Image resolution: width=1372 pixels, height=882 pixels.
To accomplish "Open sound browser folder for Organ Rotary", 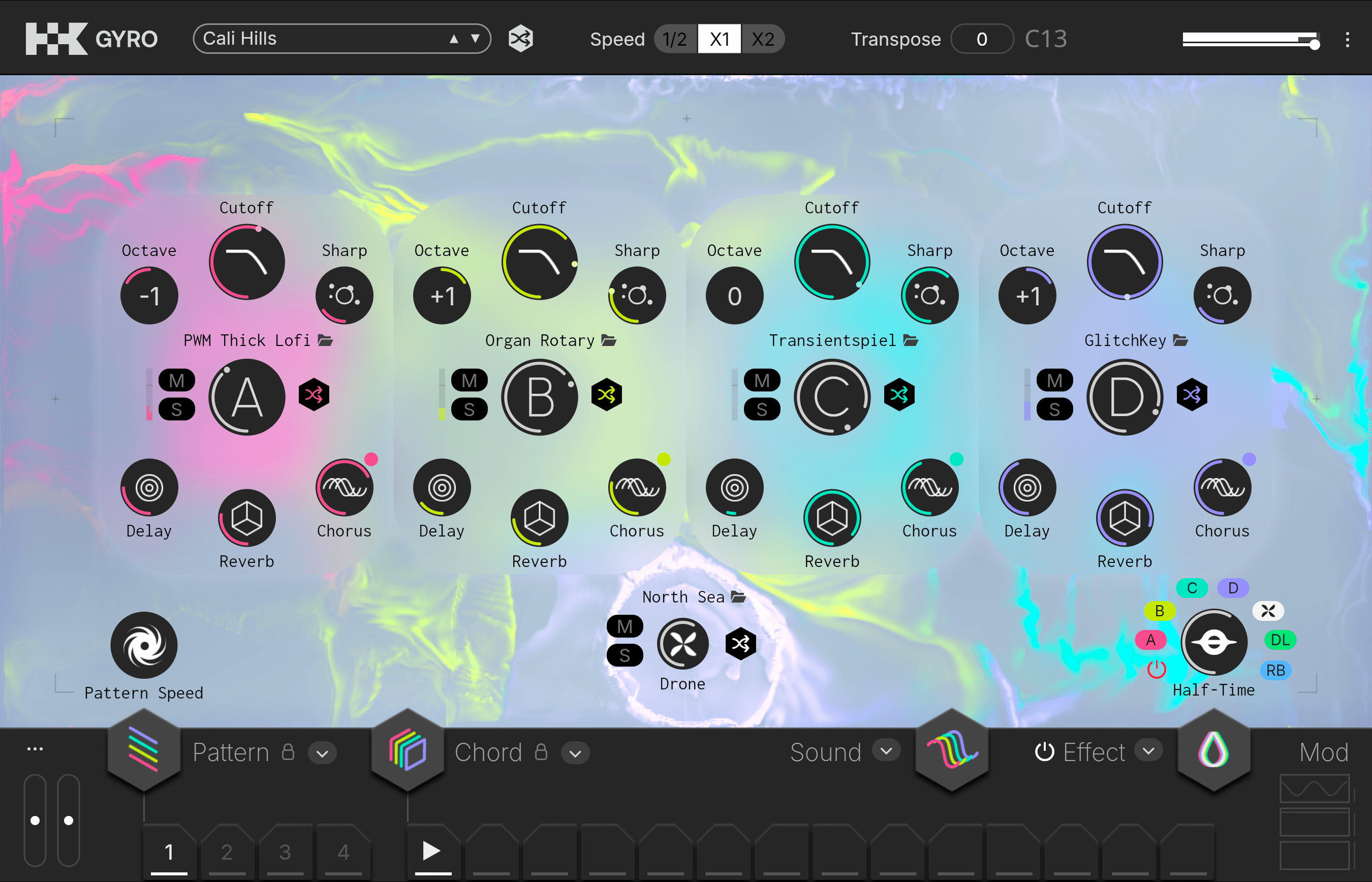I will tap(609, 341).
